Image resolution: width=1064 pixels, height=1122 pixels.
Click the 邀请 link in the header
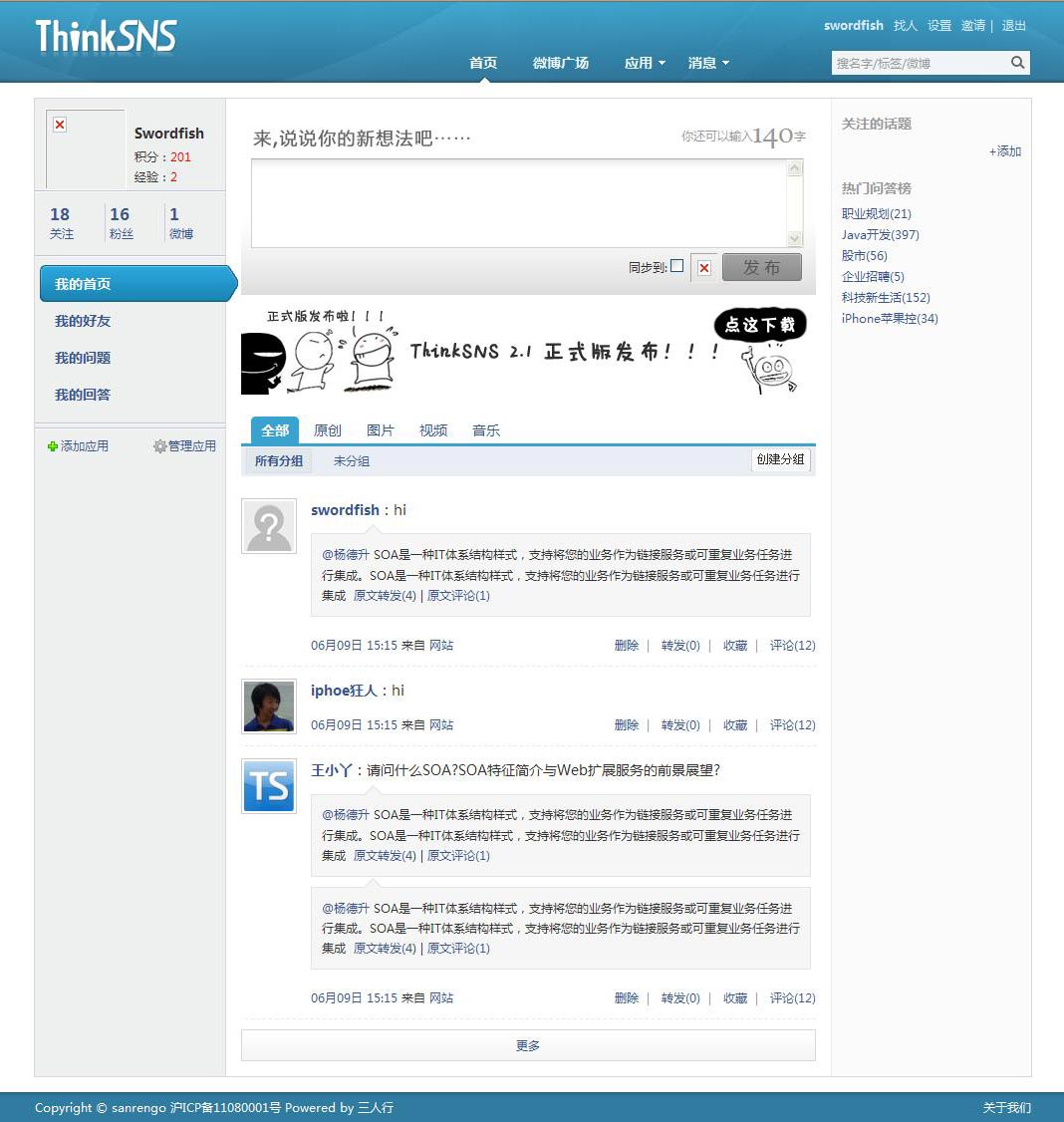(973, 26)
